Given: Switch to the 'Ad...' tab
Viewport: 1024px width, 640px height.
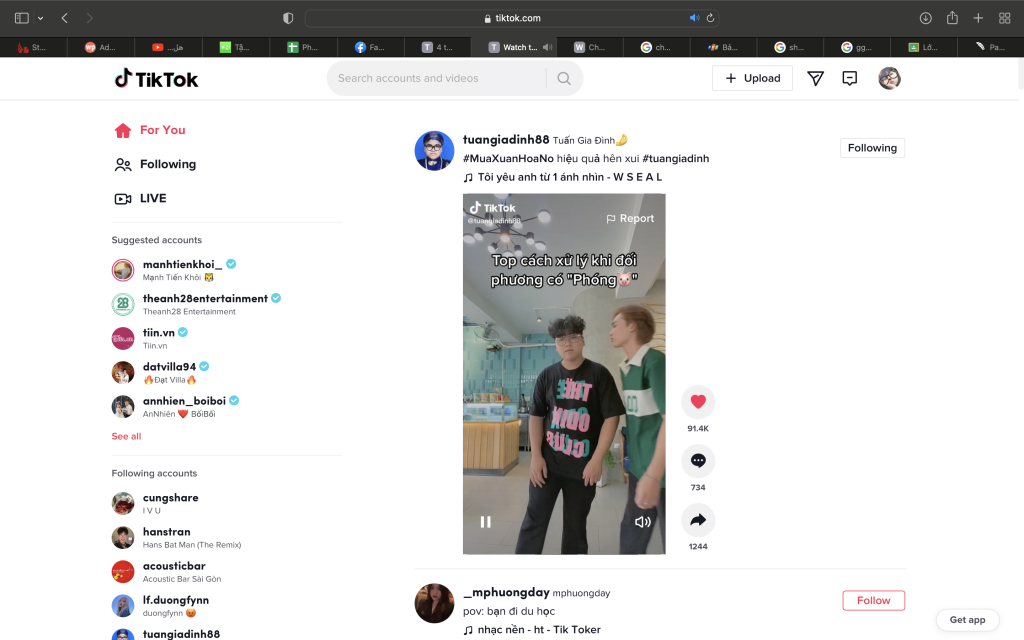Looking at the screenshot, I should [x=101, y=47].
